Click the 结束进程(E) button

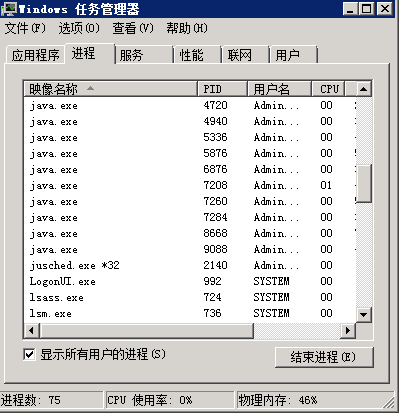(x=324, y=357)
